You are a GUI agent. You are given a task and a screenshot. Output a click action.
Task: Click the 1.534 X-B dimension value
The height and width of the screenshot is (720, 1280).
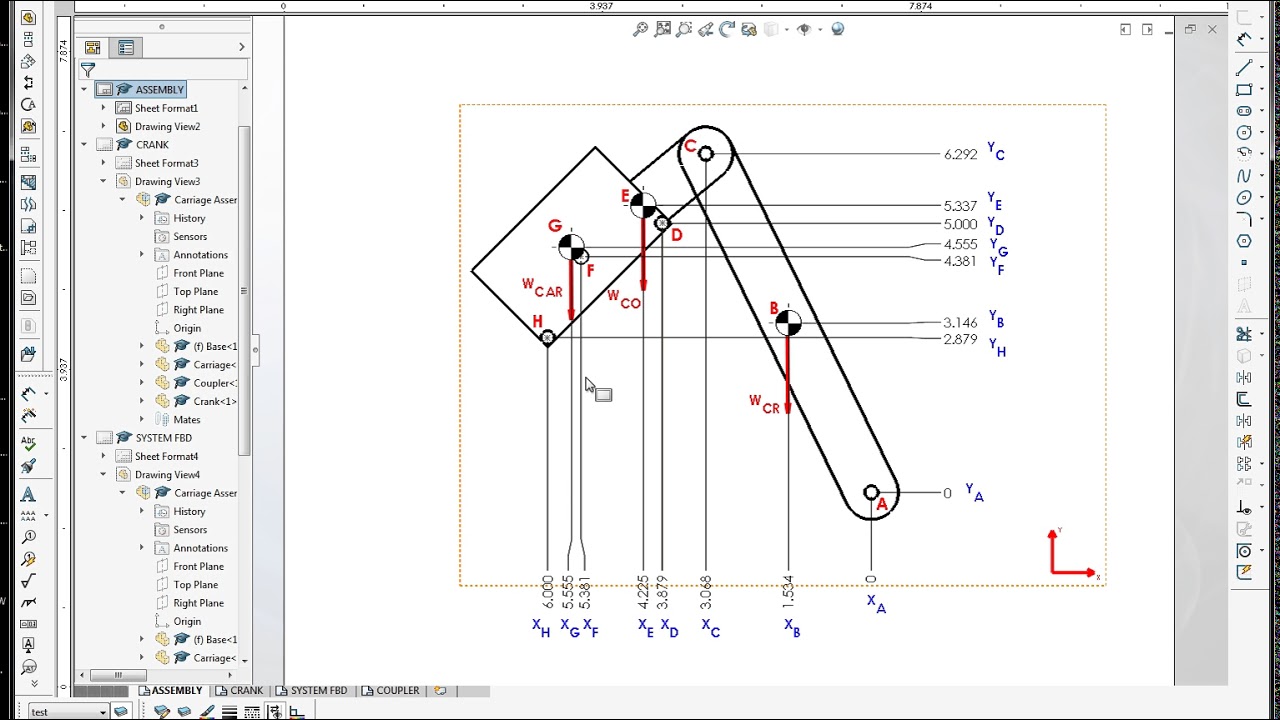[788, 592]
